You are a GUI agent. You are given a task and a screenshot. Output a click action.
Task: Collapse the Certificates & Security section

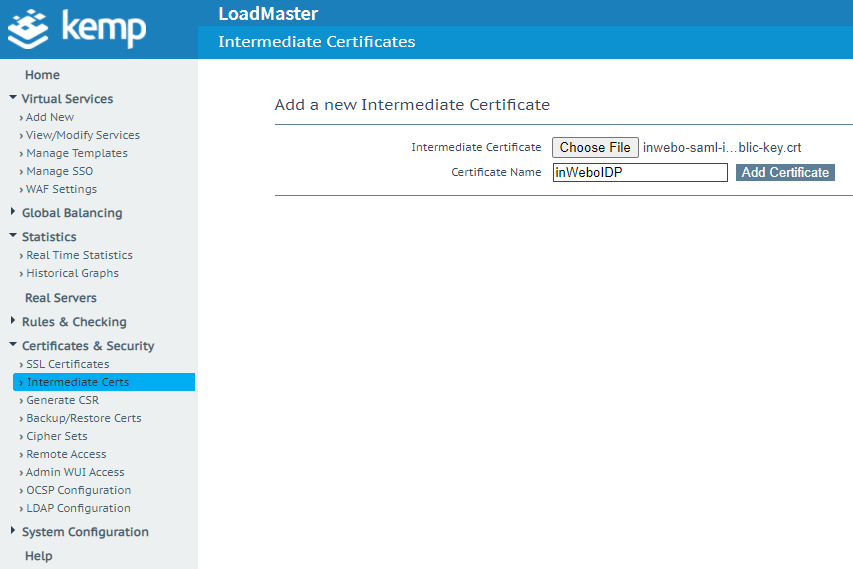13,345
